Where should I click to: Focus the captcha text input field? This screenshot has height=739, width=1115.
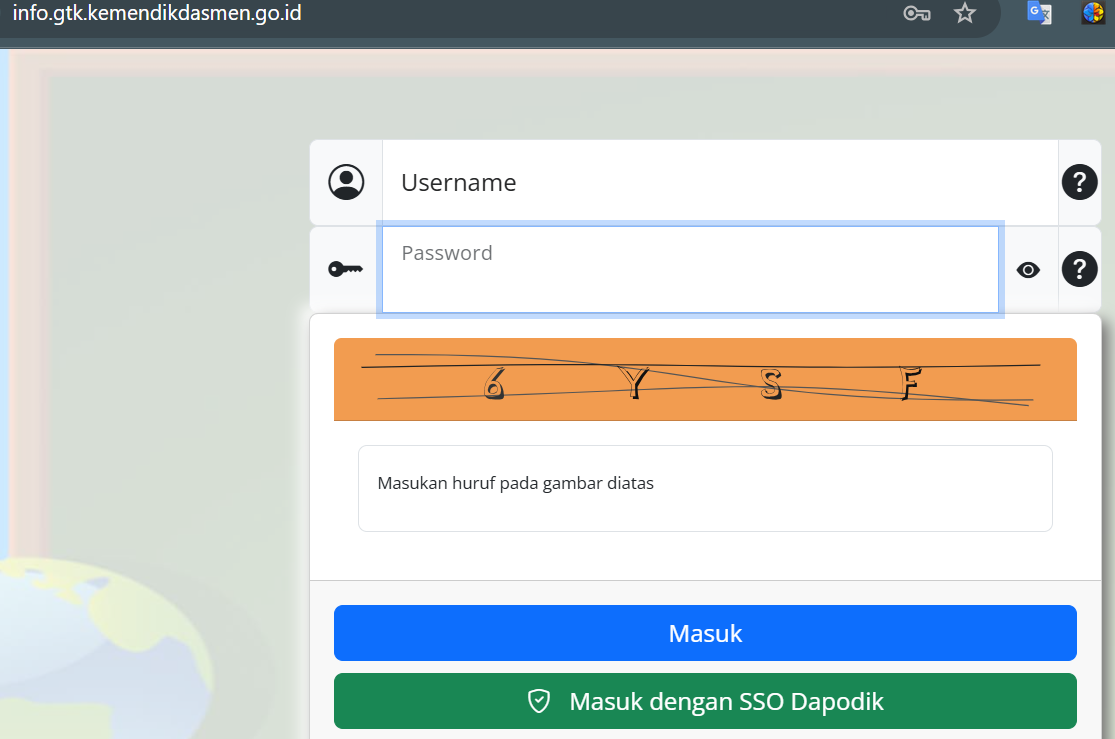pyautogui.click(x=705, y=489)
